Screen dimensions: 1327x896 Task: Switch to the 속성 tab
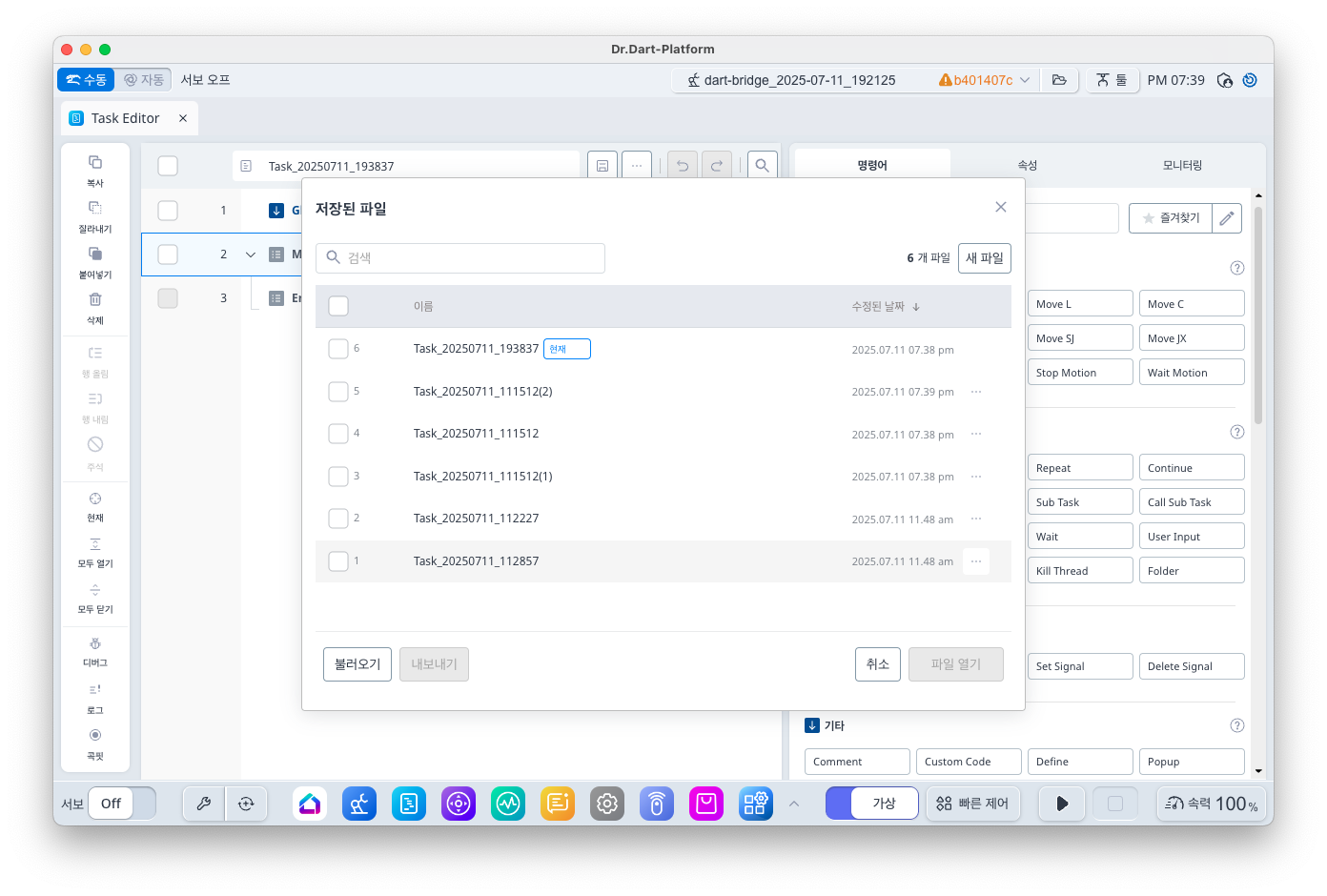tap(1027, 165)
